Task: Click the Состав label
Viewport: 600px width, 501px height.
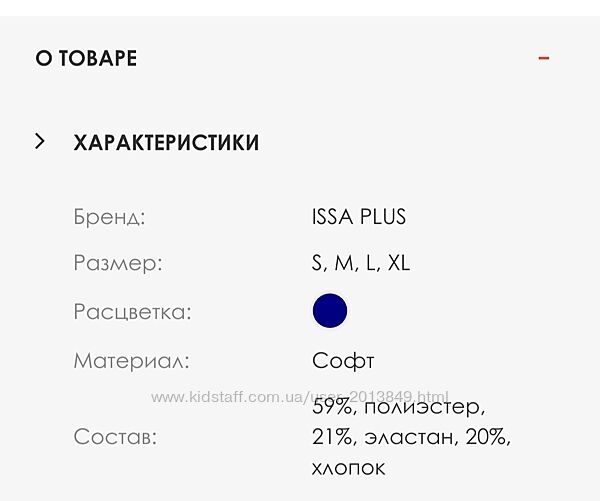Action: point(115,437)
